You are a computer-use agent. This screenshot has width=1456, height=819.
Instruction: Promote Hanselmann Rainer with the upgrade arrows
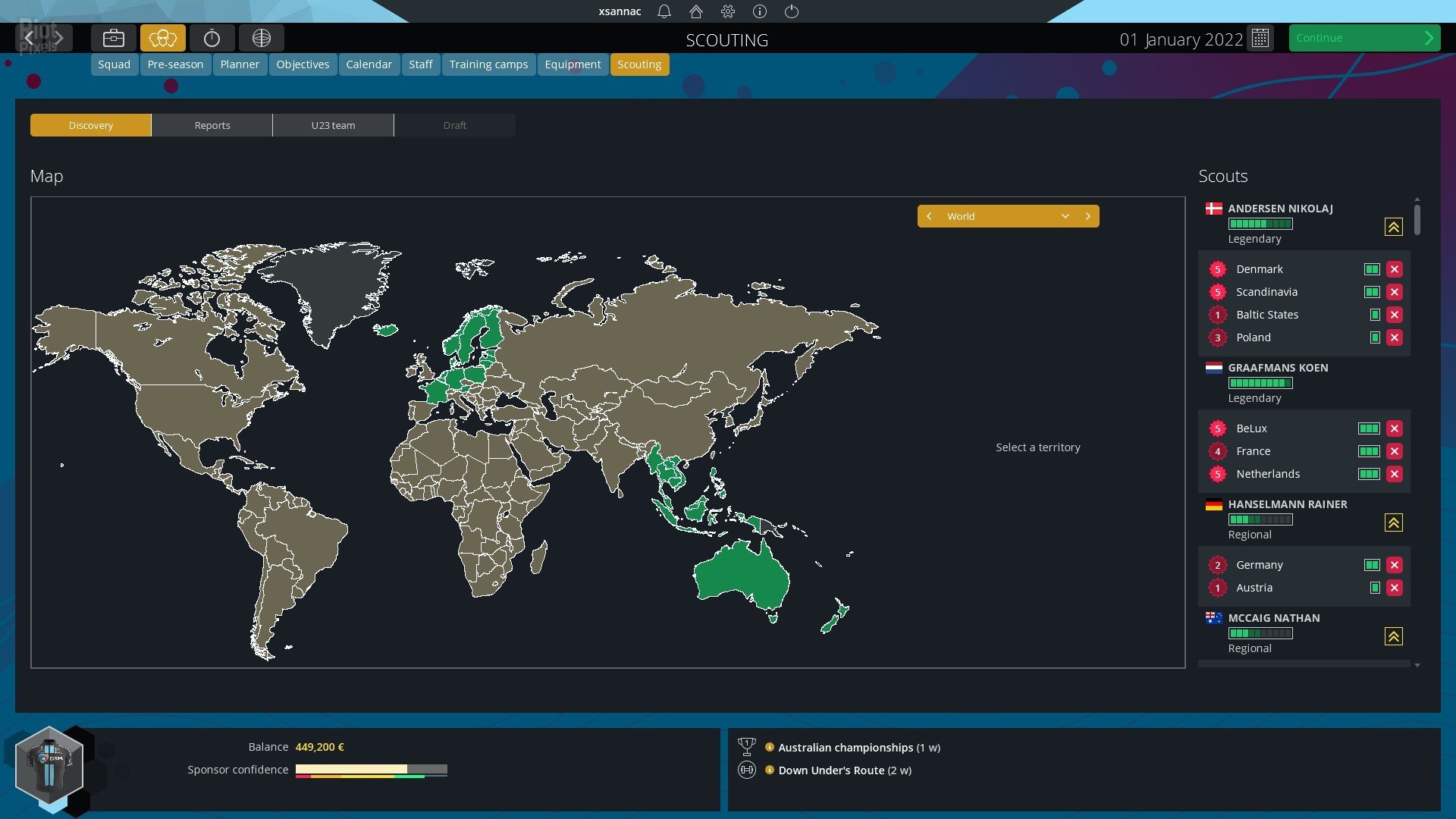point(1393,522)
